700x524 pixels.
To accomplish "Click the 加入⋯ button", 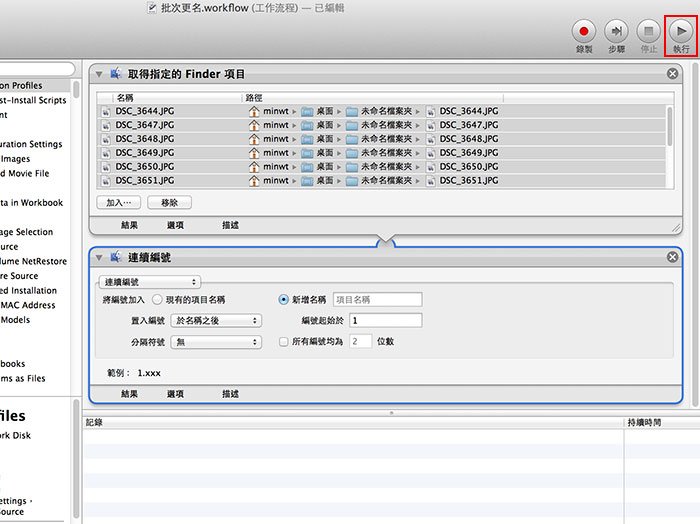I will [x=119, y=202].
